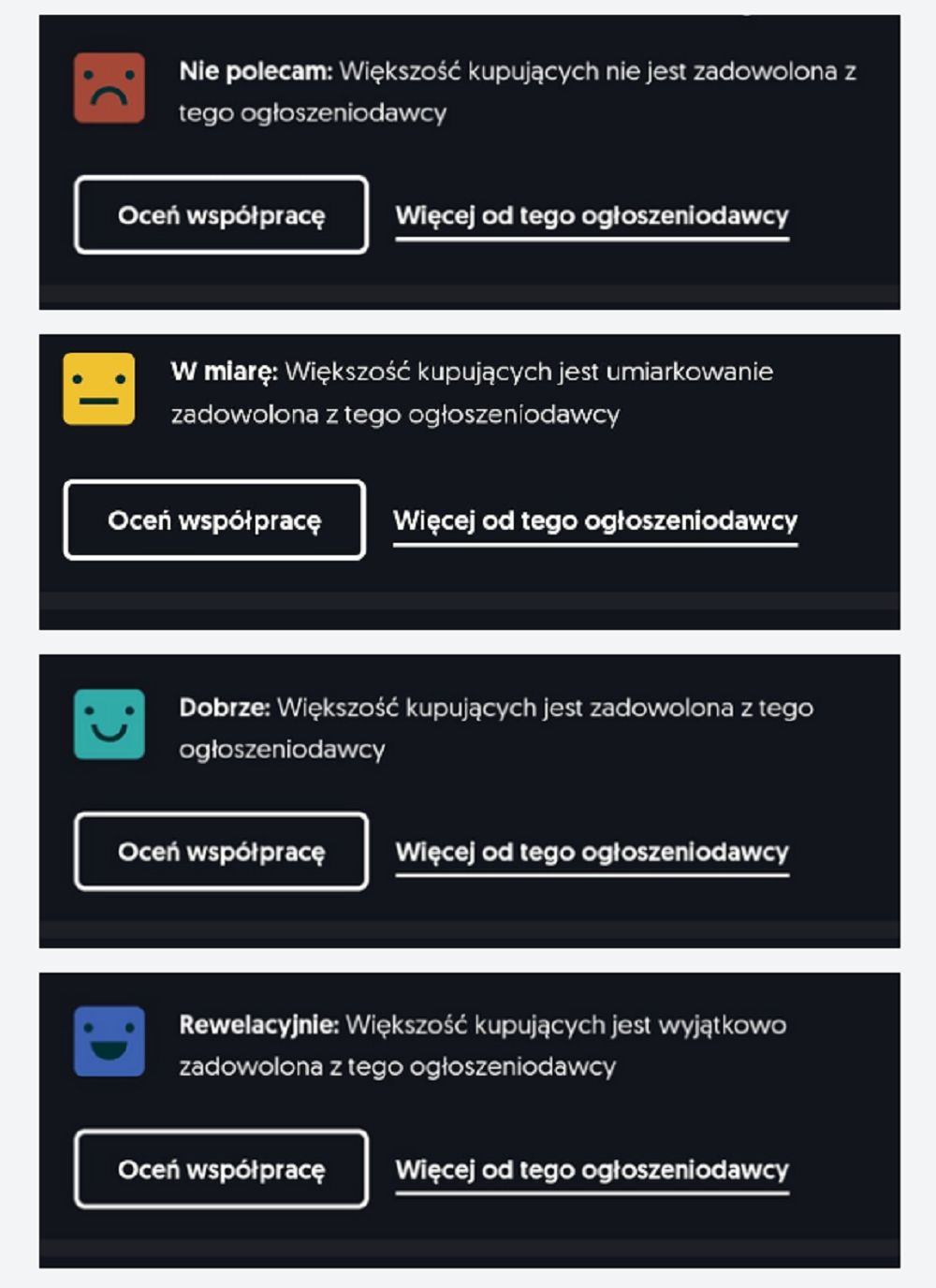Click the yellow neutral face icon
936x1288 pixels.
point(98,388)
